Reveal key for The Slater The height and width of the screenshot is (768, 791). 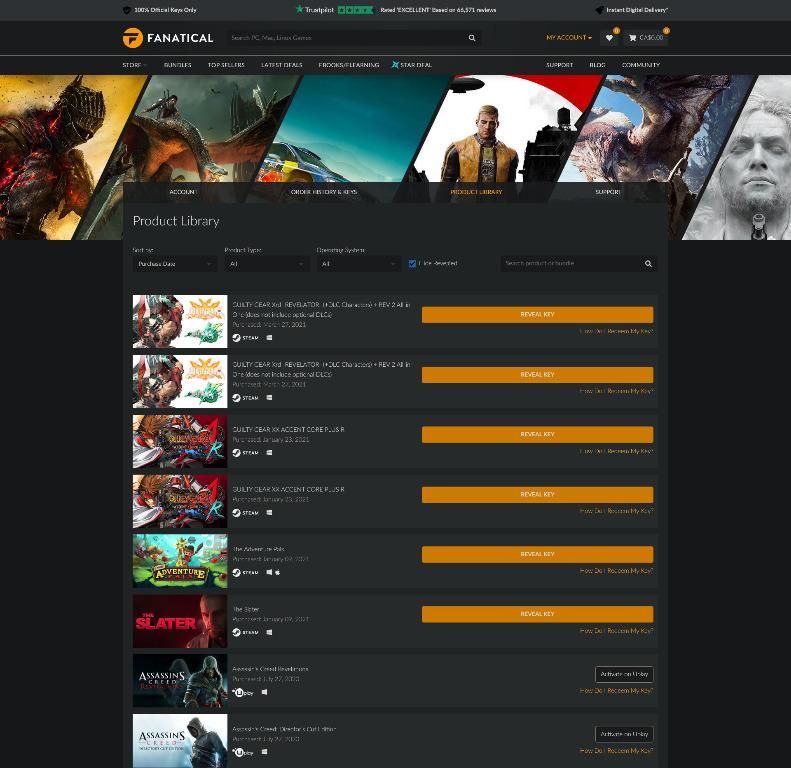click(x=537, y=614)
